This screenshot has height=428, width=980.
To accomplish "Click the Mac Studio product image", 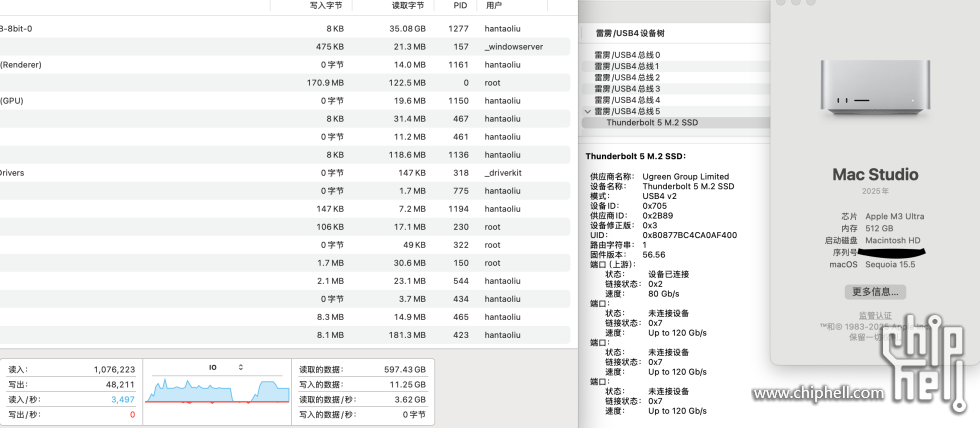I will click(875, 87).
